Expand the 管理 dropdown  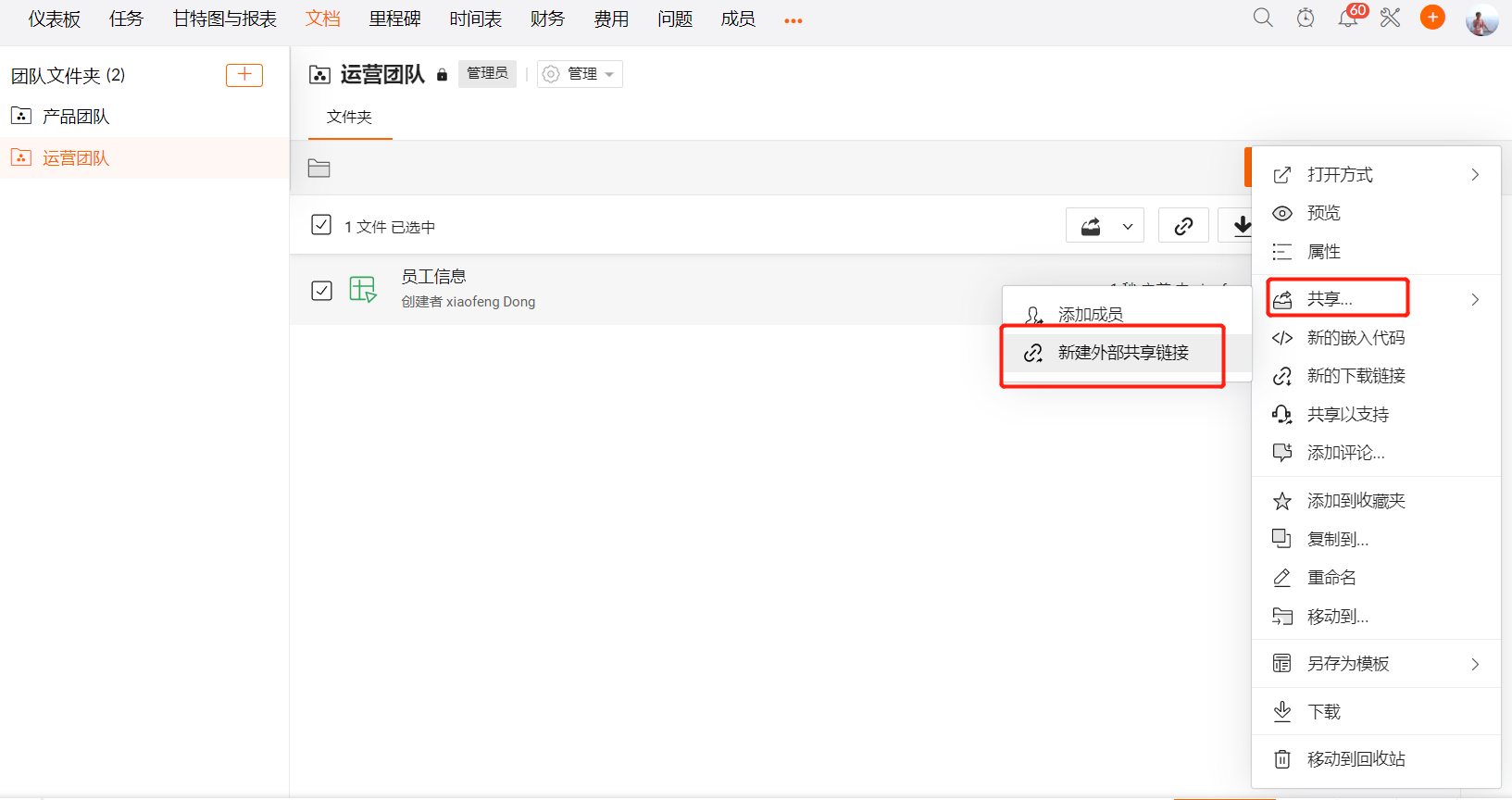[x=581, y=74]
